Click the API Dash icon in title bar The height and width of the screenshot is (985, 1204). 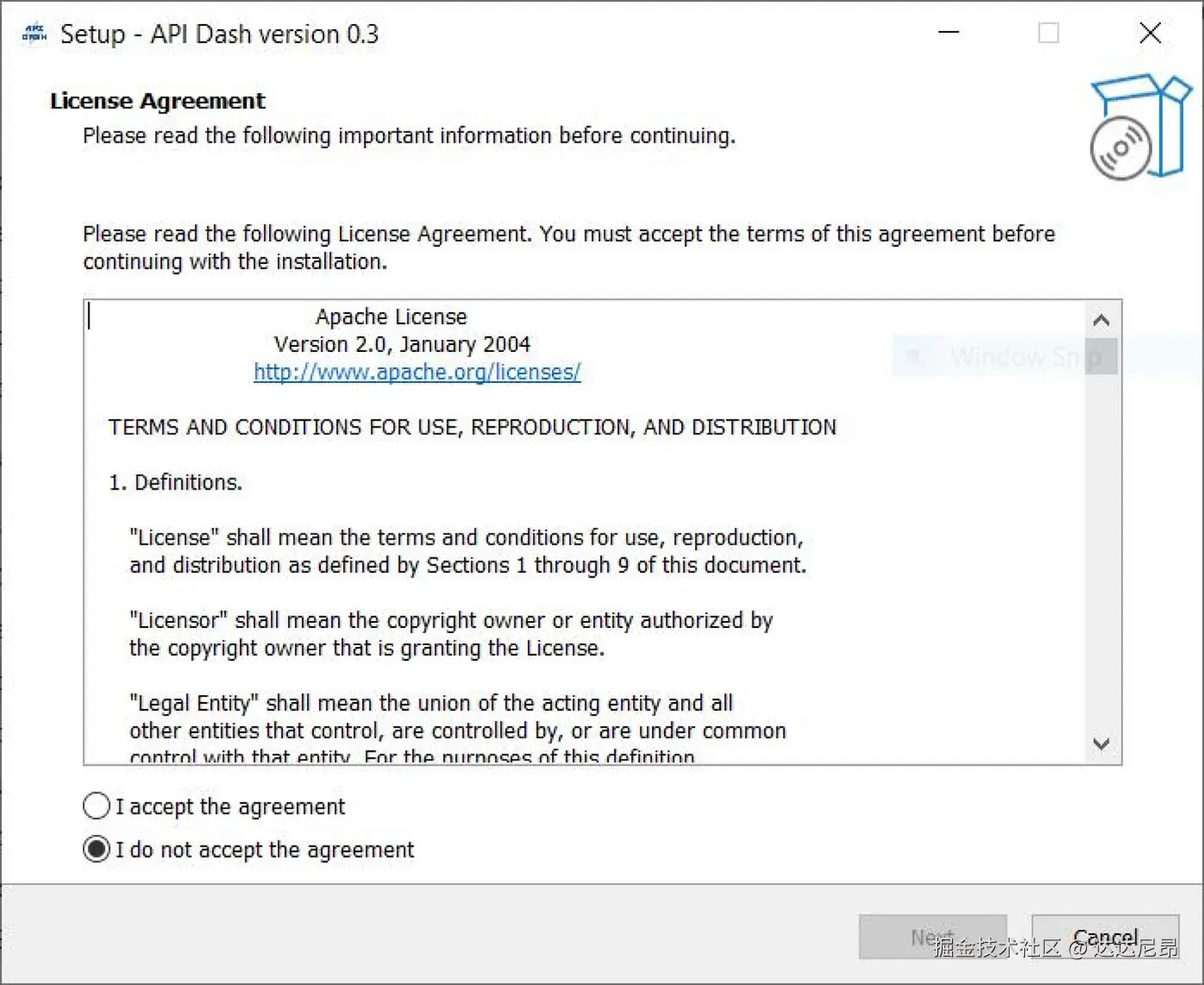coord(34,34)
